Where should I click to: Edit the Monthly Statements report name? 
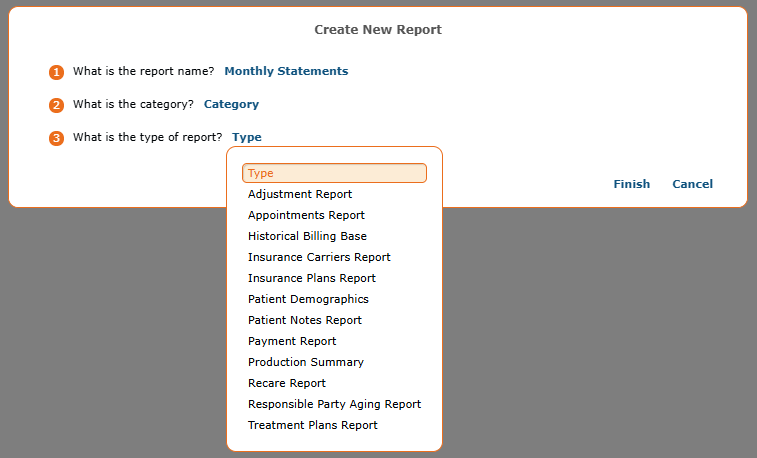[286, 71]
